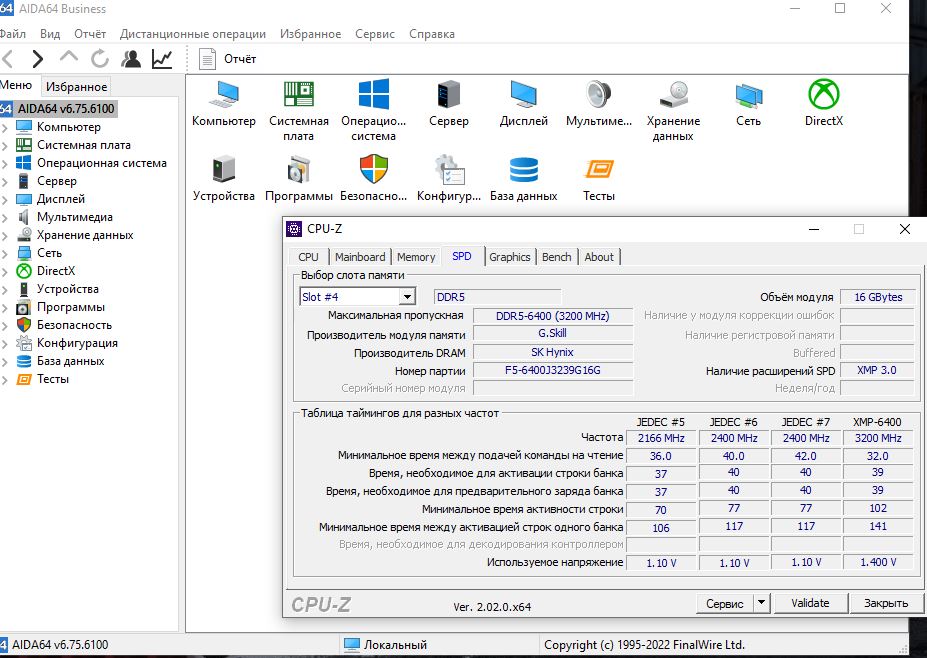Click the Отчёт report button in toolbar
The height and width of the screenshot is (658, 927).
[228, 59]
